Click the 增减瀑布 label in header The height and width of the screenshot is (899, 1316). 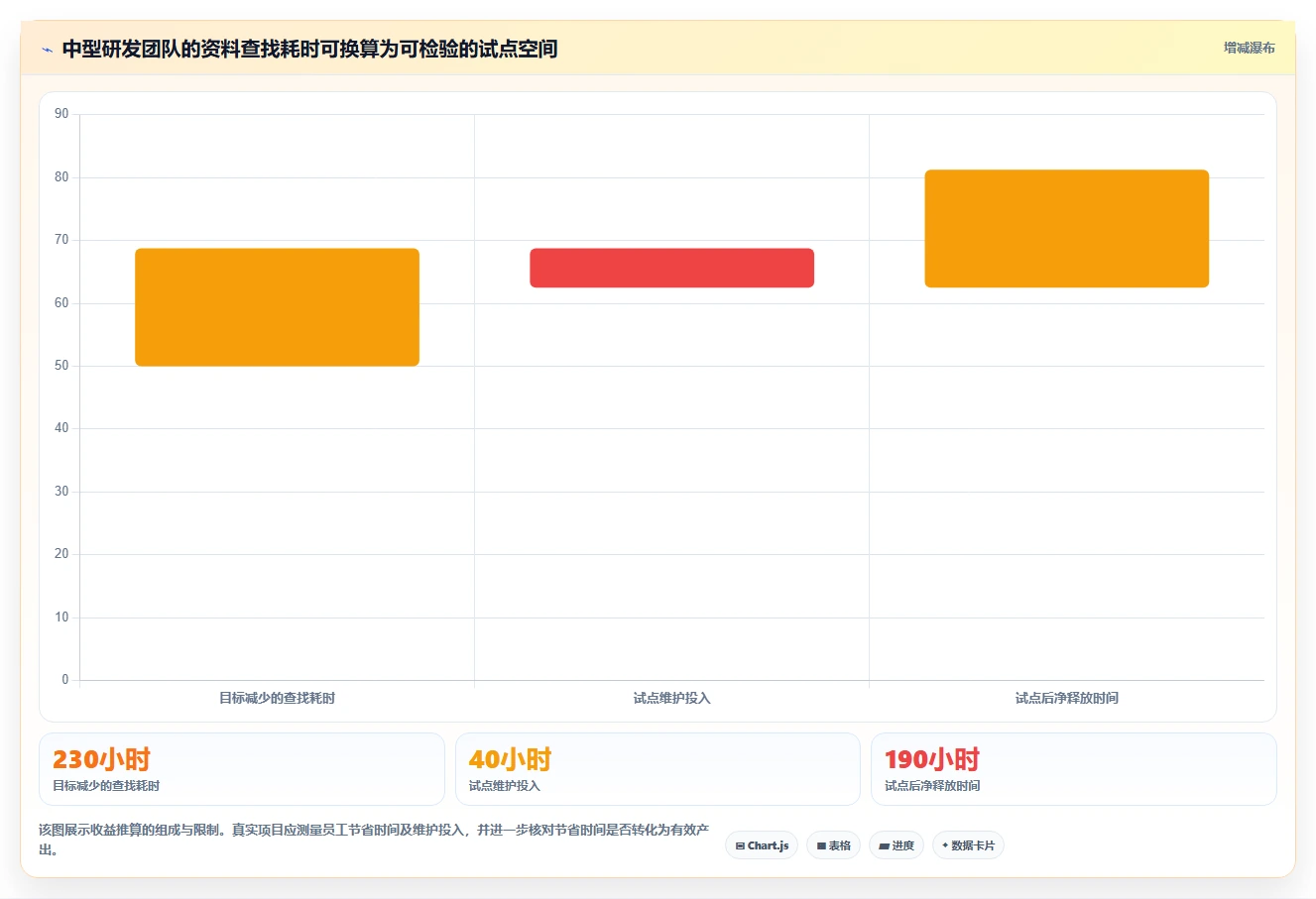coord(1249,48)
